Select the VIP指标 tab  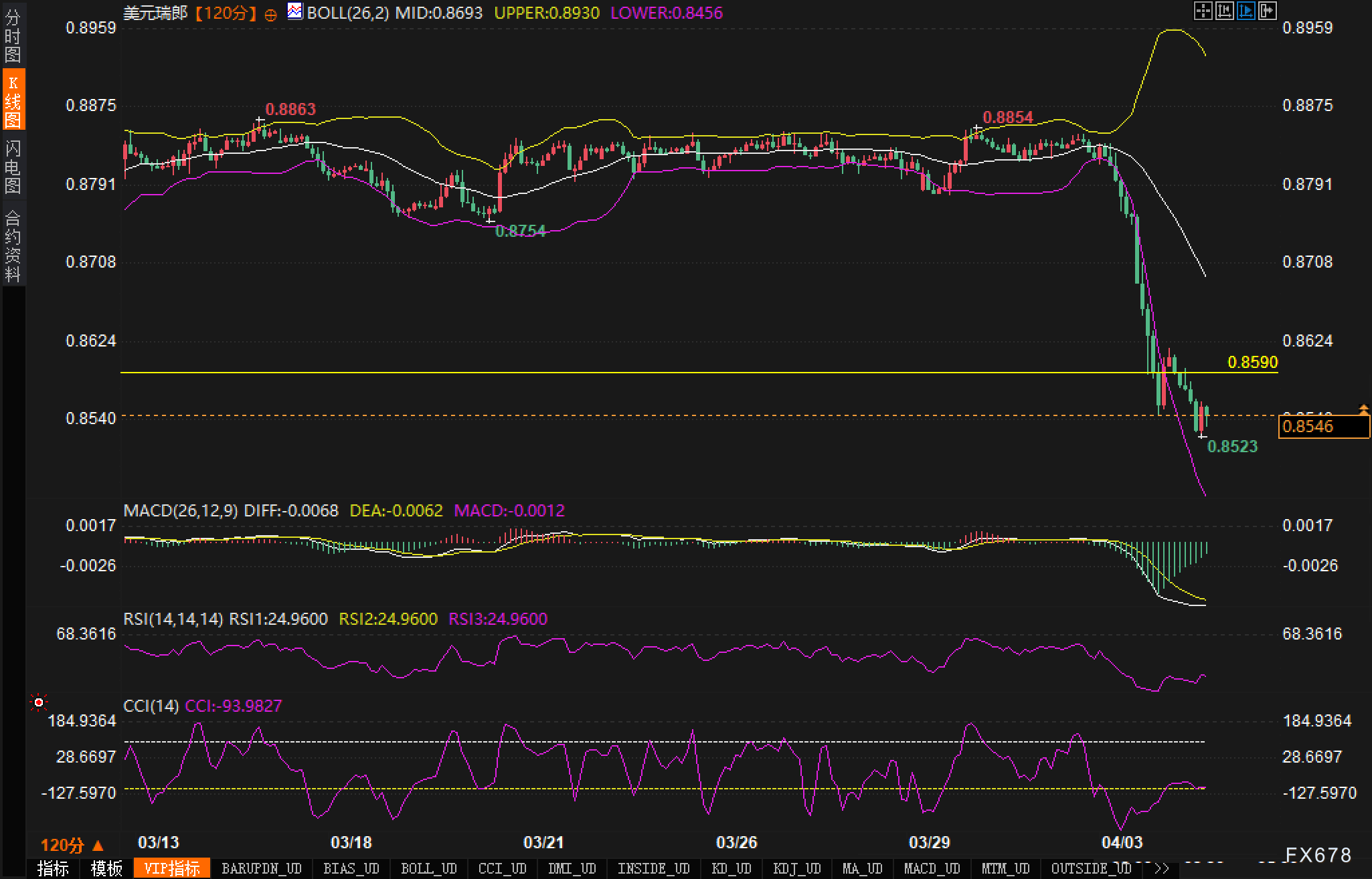pos(172,868)
